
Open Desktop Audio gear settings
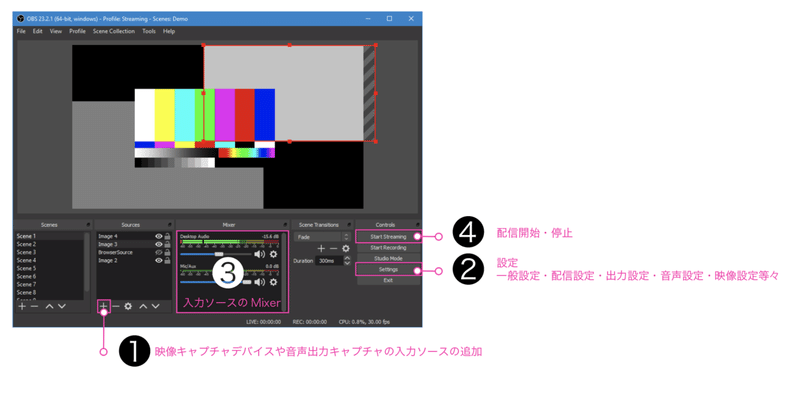click(x=273, y=254)
